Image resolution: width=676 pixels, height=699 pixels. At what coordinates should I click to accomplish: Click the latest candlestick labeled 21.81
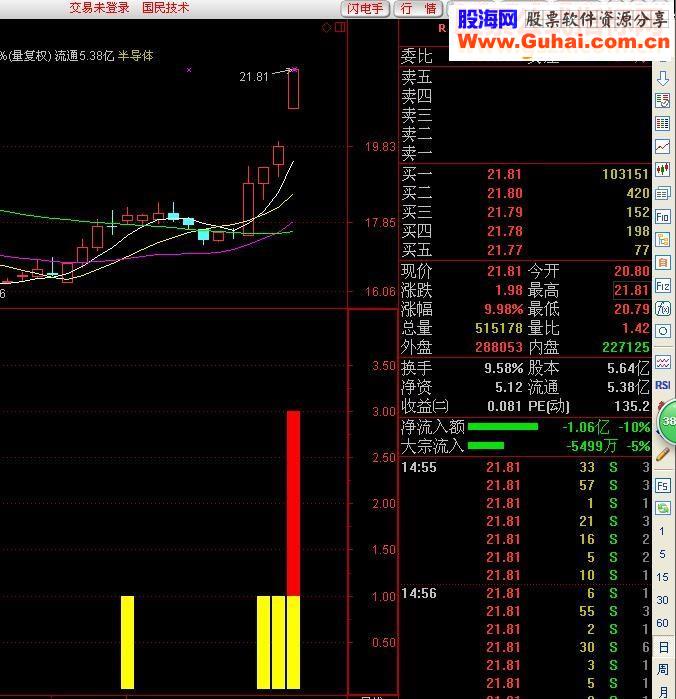293,88
